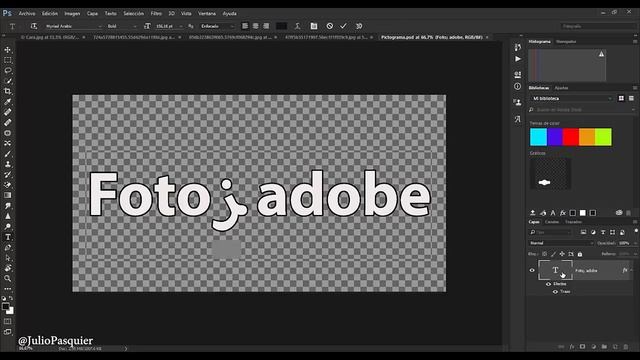Select the Move tool

8,50
